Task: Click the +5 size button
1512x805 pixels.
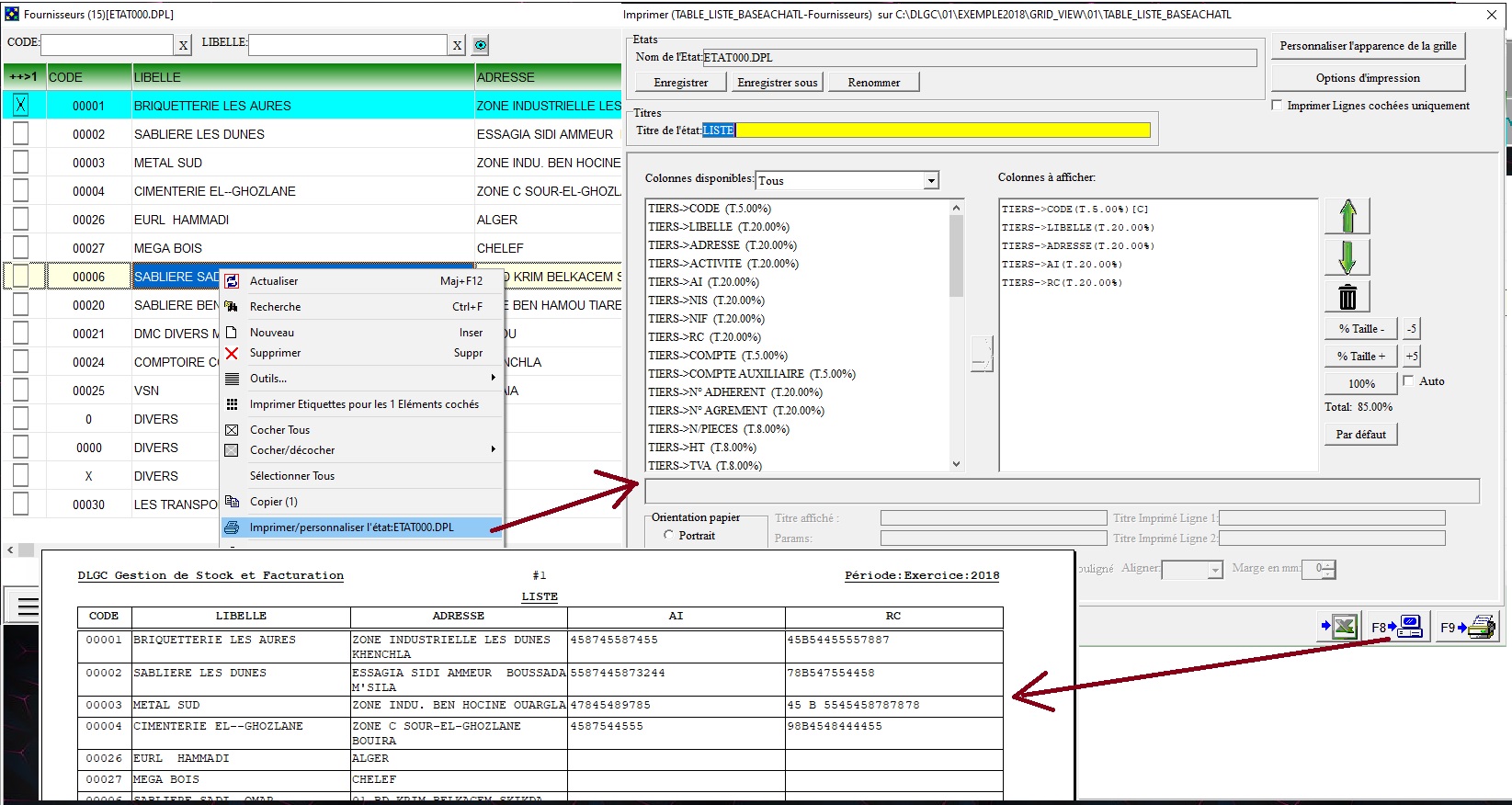Action: tap(1412, 357)
